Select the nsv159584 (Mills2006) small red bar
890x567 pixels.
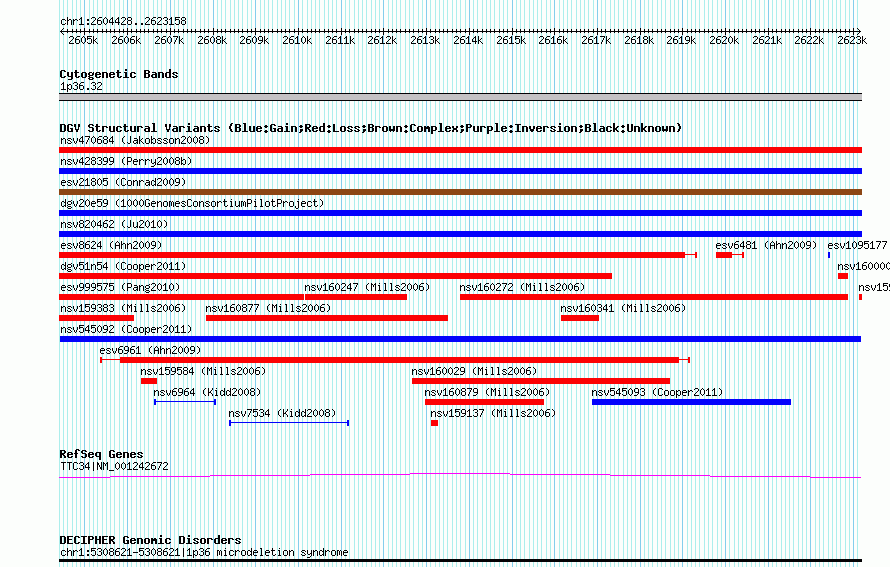pos(149,381)
